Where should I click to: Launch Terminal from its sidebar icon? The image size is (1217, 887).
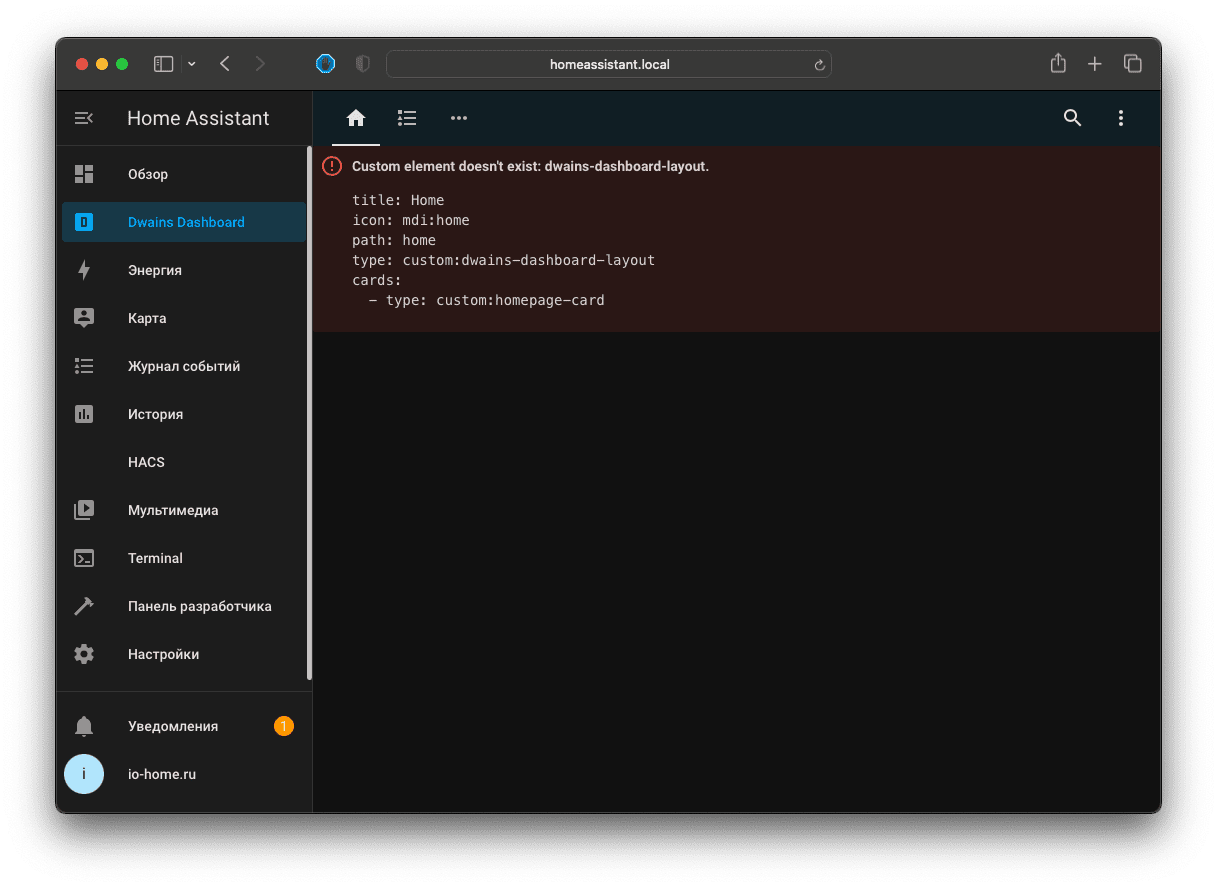pyautogui.click(x=84, y=558)
